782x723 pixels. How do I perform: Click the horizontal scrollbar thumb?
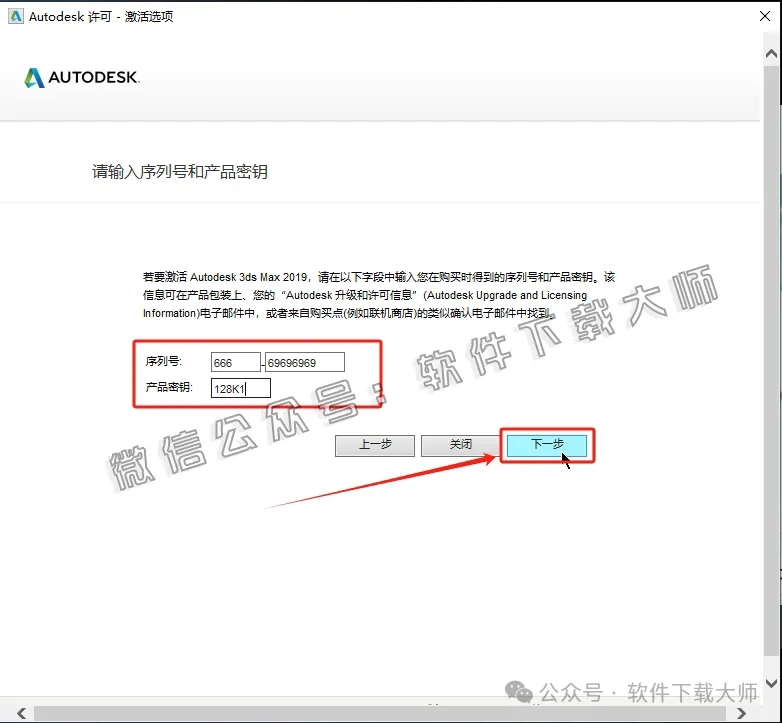380,714
